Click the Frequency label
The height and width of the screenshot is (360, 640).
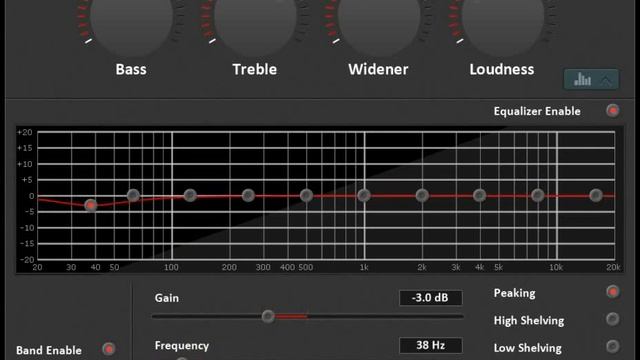pyautogui.click(x=182, y=346)
